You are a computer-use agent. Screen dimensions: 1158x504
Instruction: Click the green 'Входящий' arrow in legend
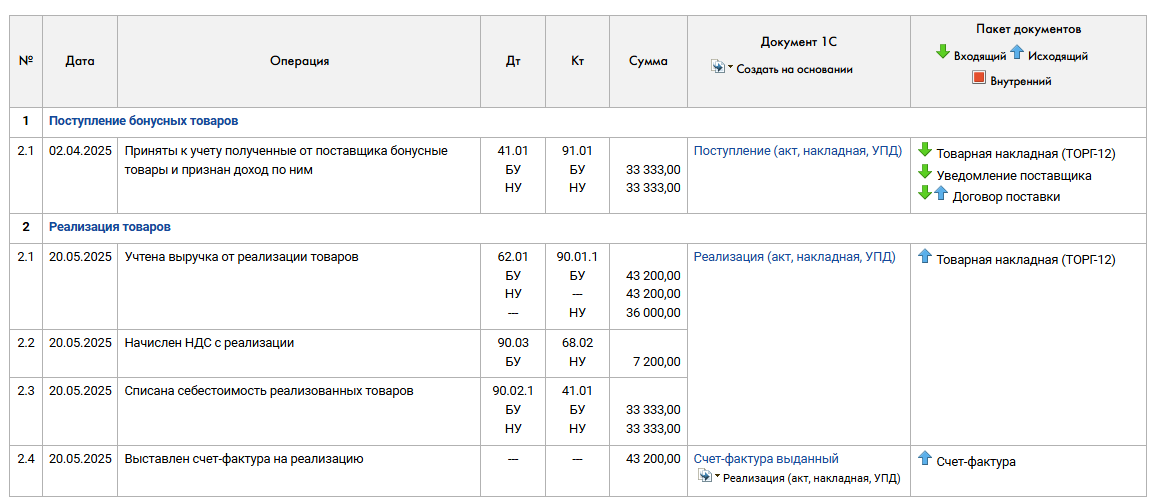click(x=942, y=52)
